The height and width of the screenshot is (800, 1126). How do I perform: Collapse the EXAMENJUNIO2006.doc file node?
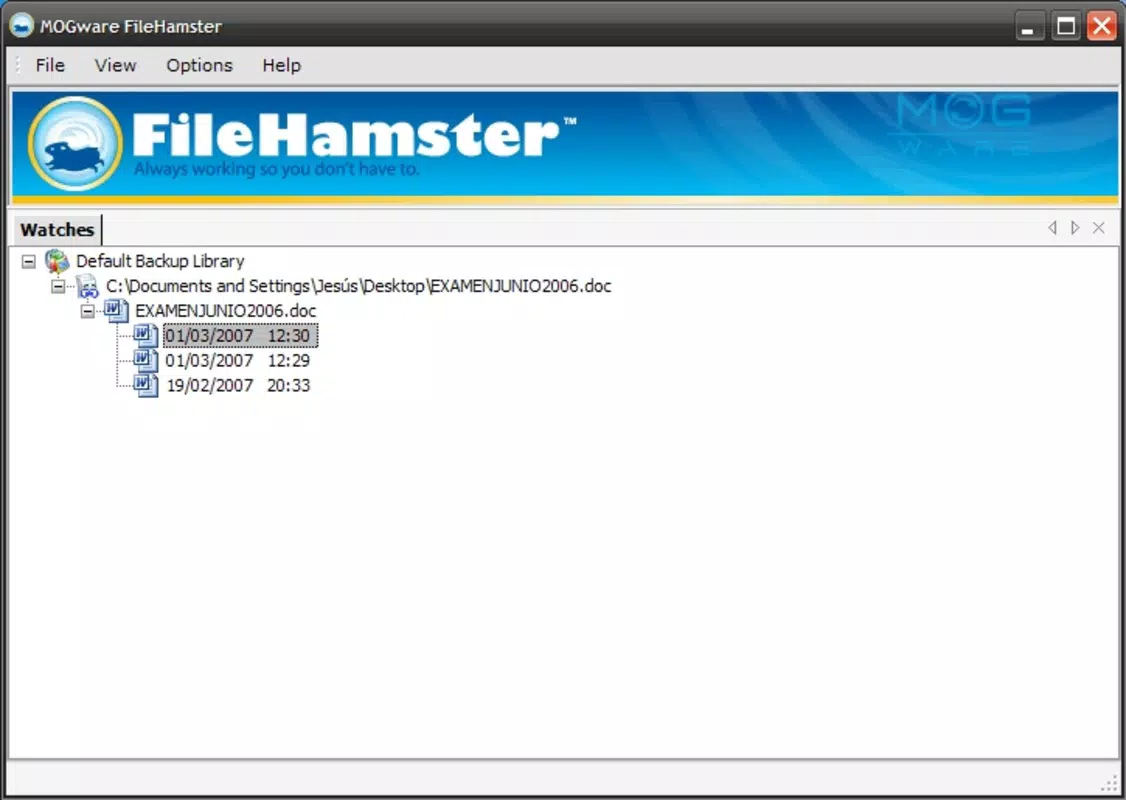(x=88, y=311)
